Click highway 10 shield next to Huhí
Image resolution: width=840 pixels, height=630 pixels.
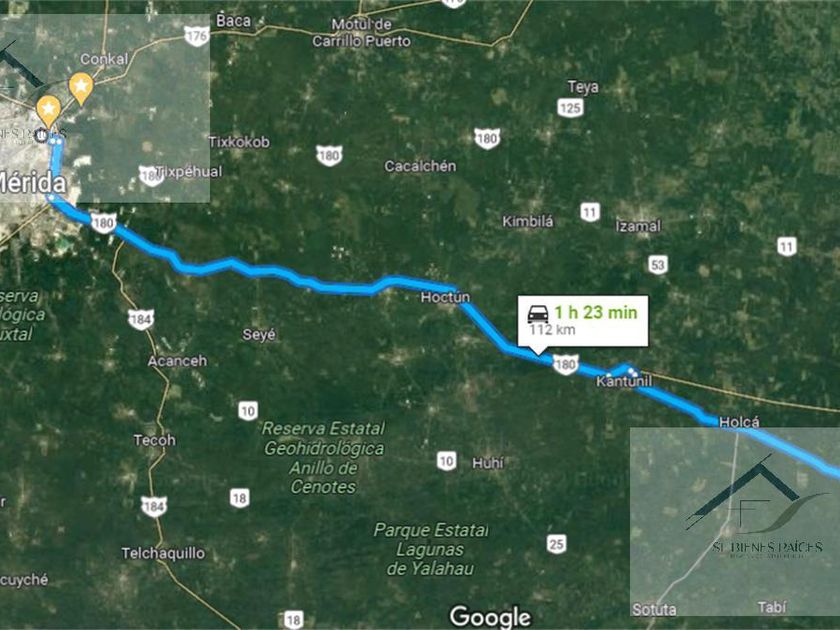pos(446,461)
